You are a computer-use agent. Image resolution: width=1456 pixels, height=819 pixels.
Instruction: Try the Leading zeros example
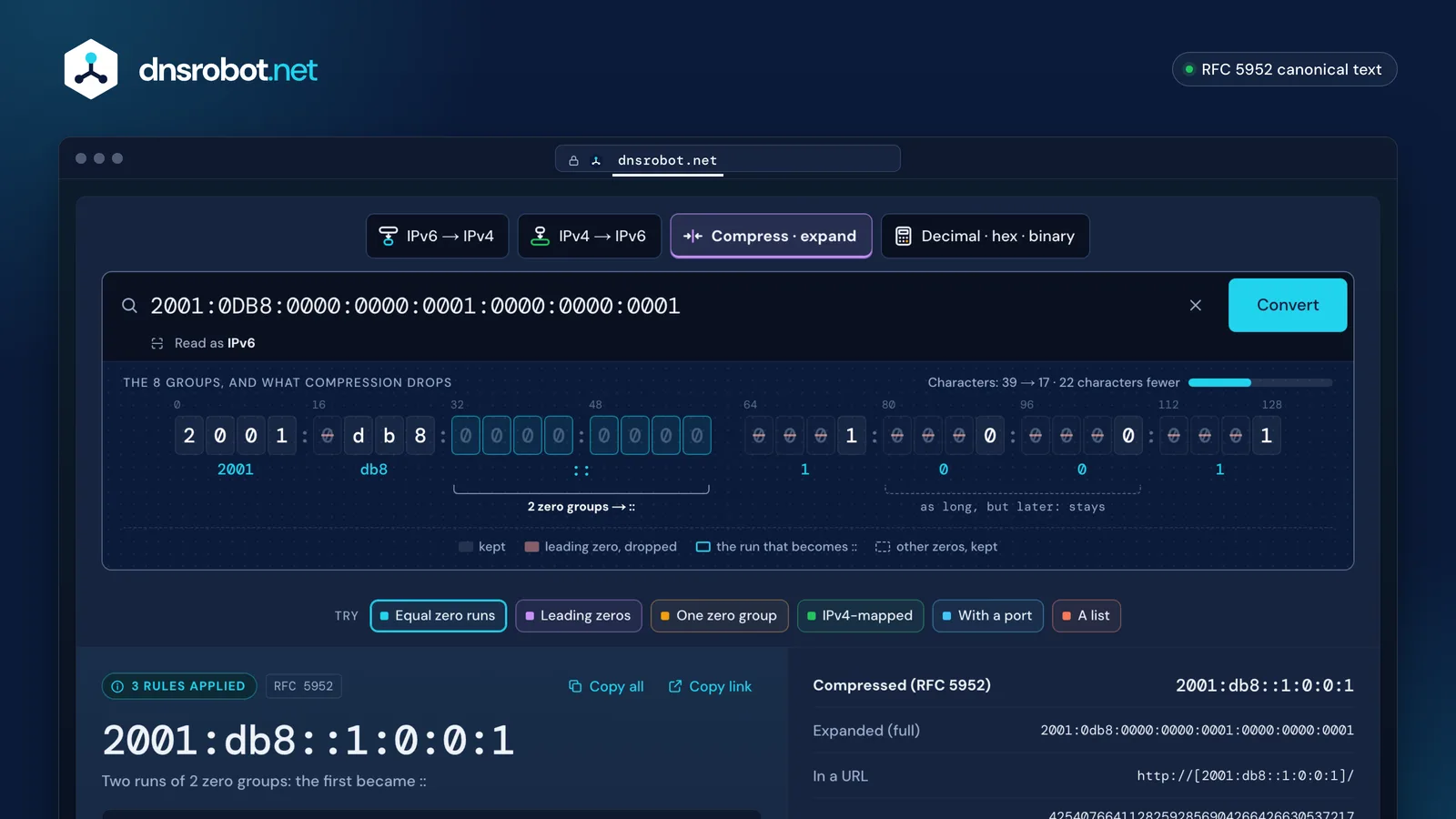point(579,616)
